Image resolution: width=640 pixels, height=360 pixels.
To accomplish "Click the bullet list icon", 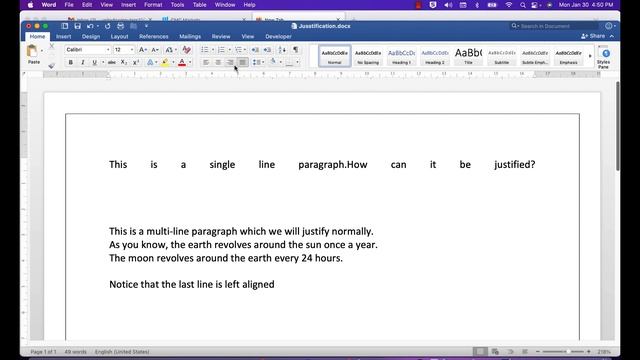I will [205, 50].
